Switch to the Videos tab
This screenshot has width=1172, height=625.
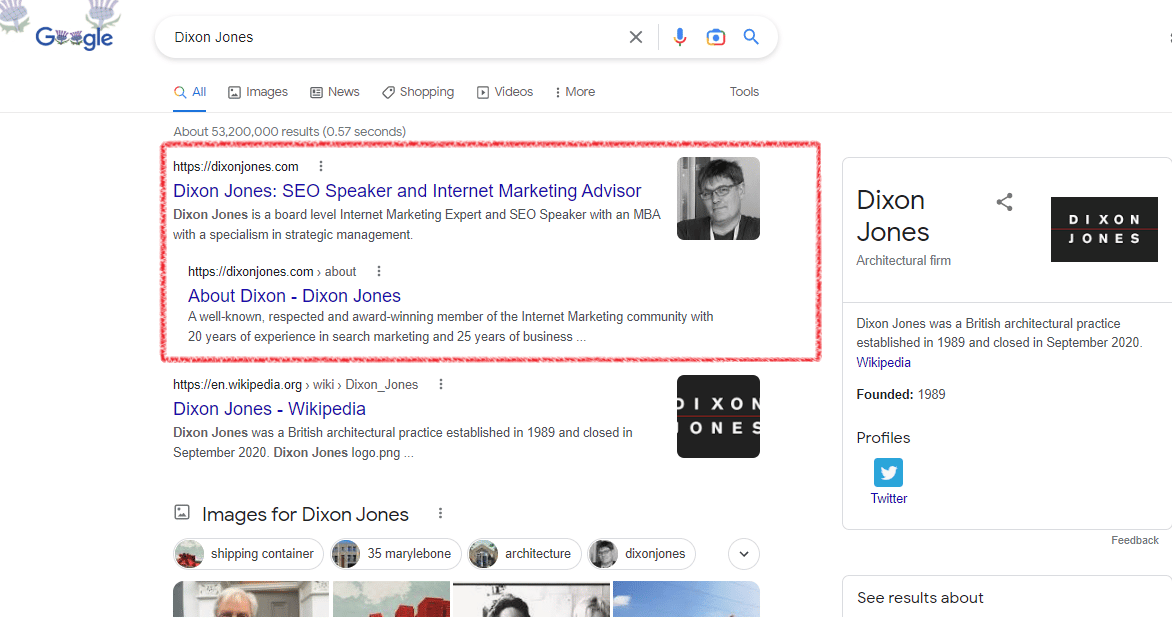coord(505,92)
